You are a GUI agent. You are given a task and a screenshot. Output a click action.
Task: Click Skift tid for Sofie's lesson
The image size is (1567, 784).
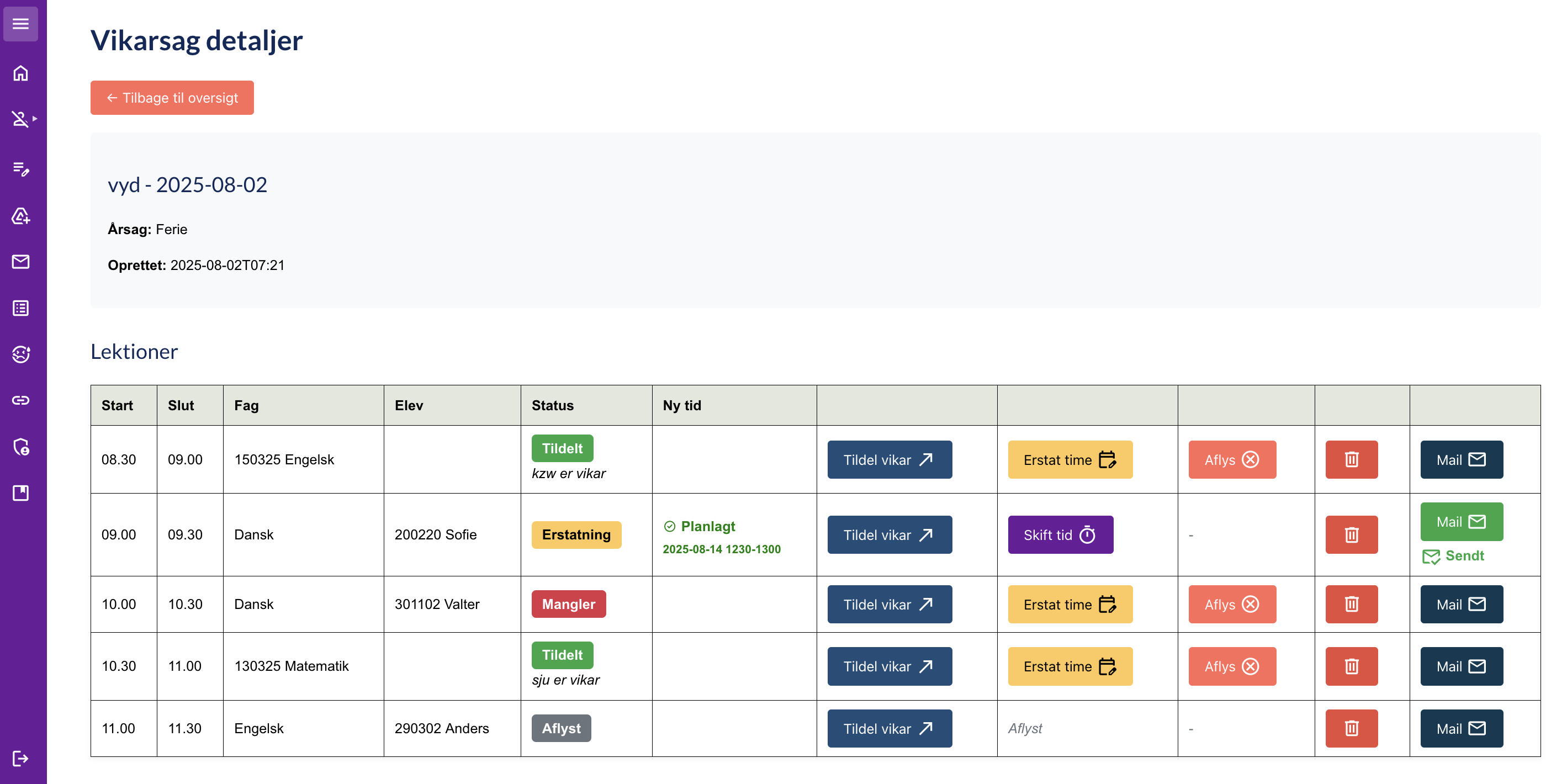click(x=1060, y=535)
